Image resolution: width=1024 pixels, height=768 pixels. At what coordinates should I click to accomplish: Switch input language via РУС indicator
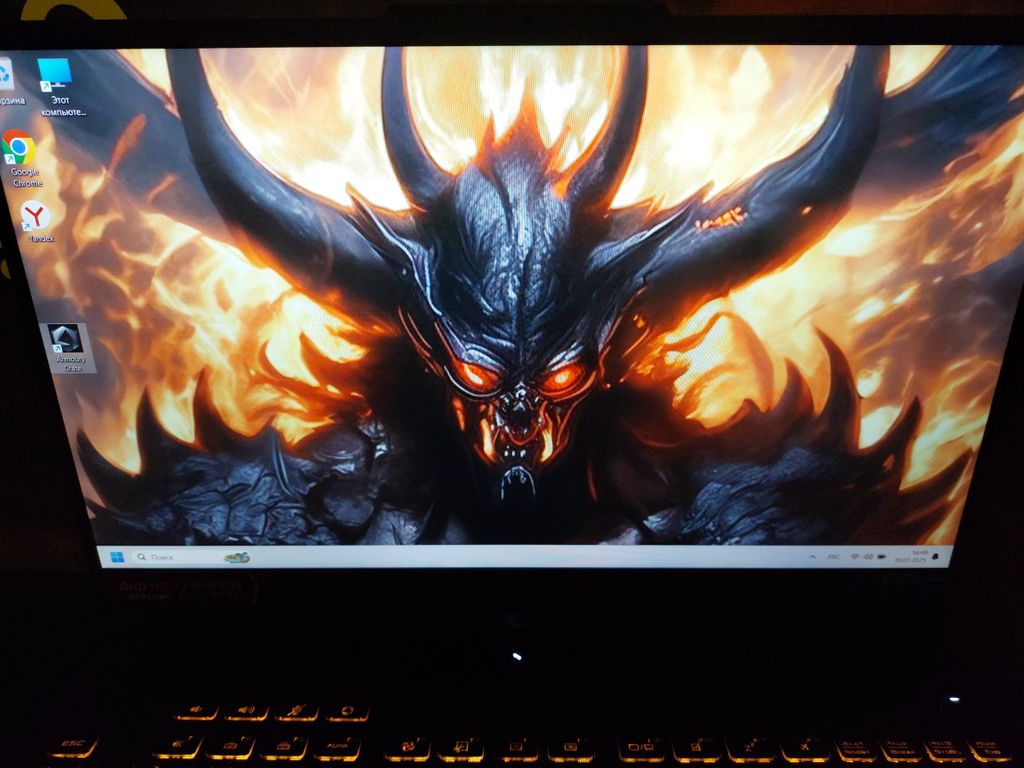(x=833, y=556)
